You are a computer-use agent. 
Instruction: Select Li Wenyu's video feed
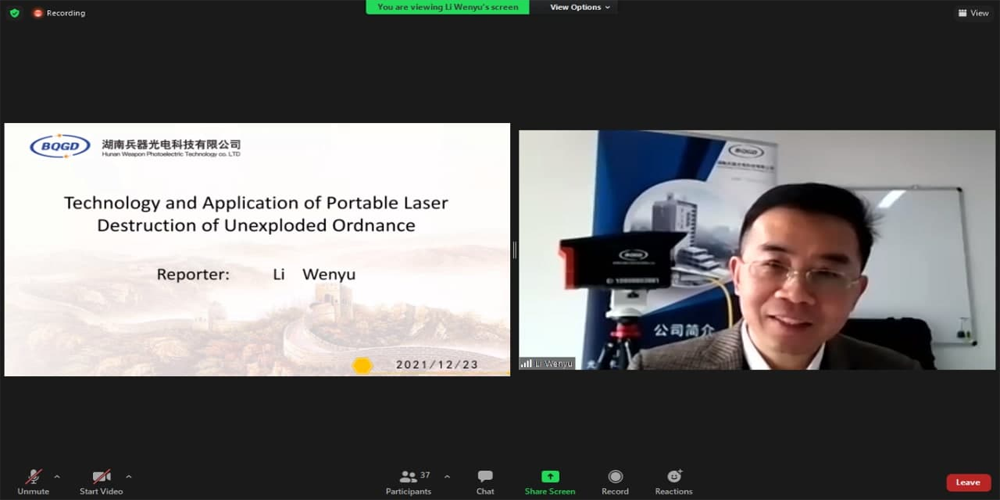tap(756, 250)
